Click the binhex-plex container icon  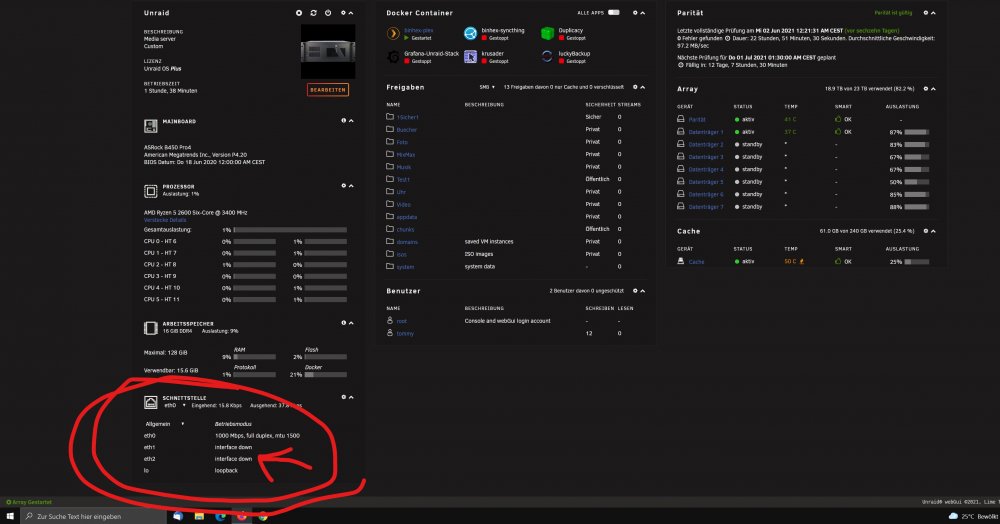(393, 33)
